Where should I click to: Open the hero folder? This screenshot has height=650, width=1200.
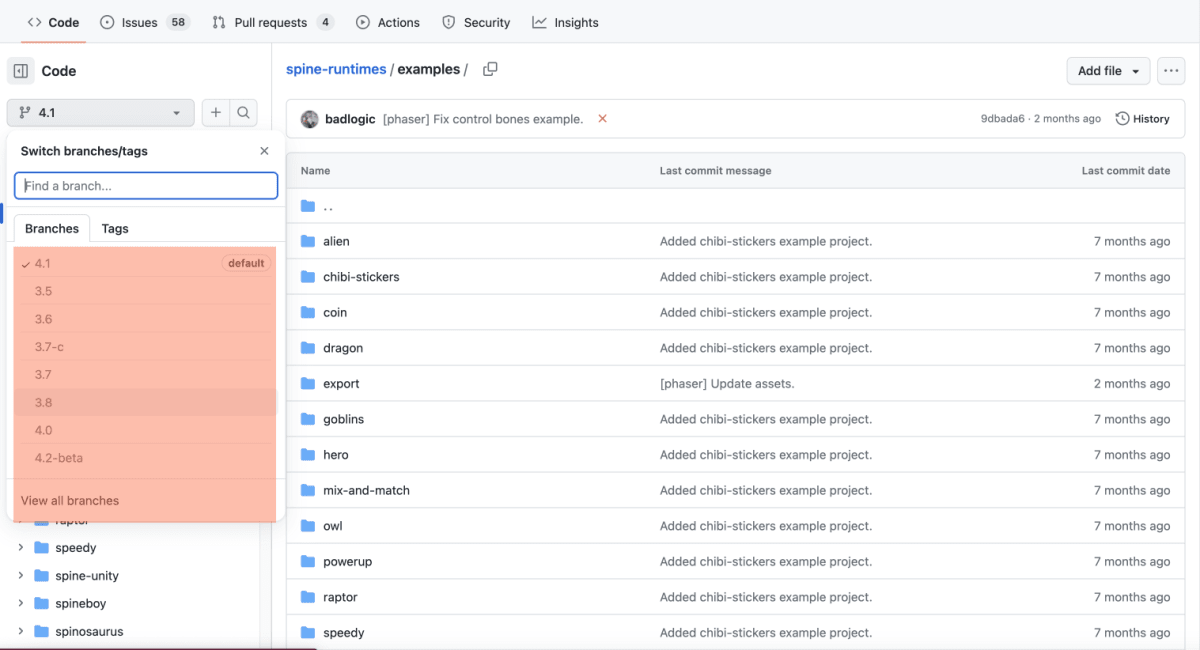coord(336,455)
